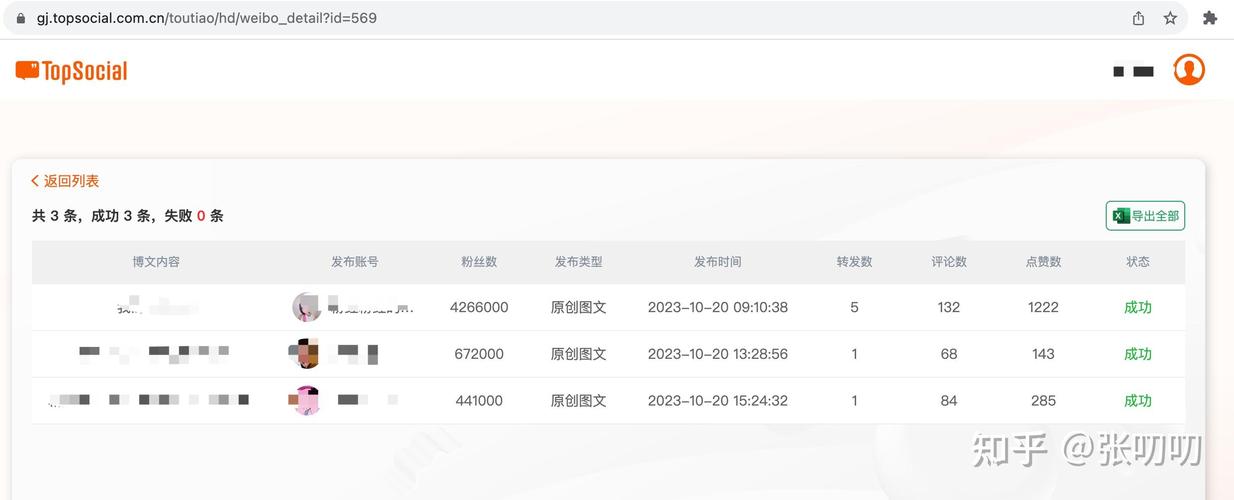Click the address bar URL

[x=207, y=18]
